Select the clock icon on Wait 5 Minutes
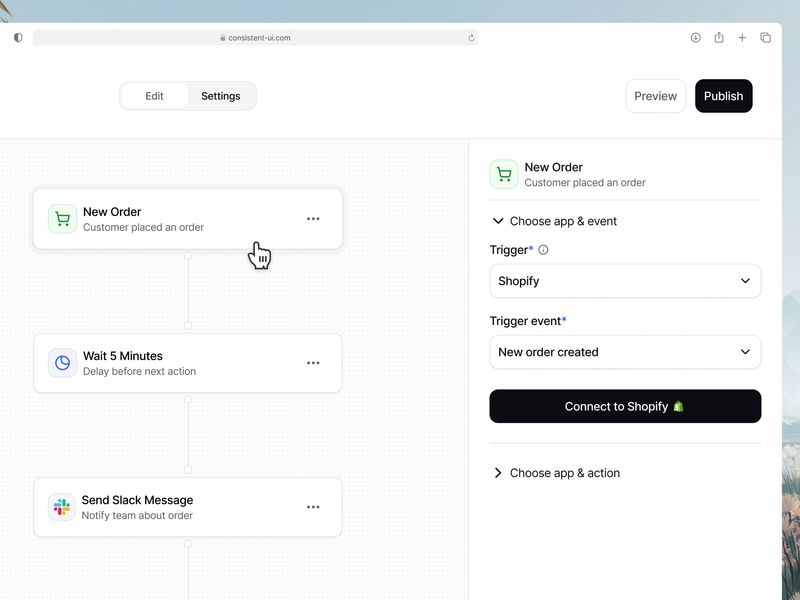The height and width of the screenshot is (600, 800). point(60,363)
